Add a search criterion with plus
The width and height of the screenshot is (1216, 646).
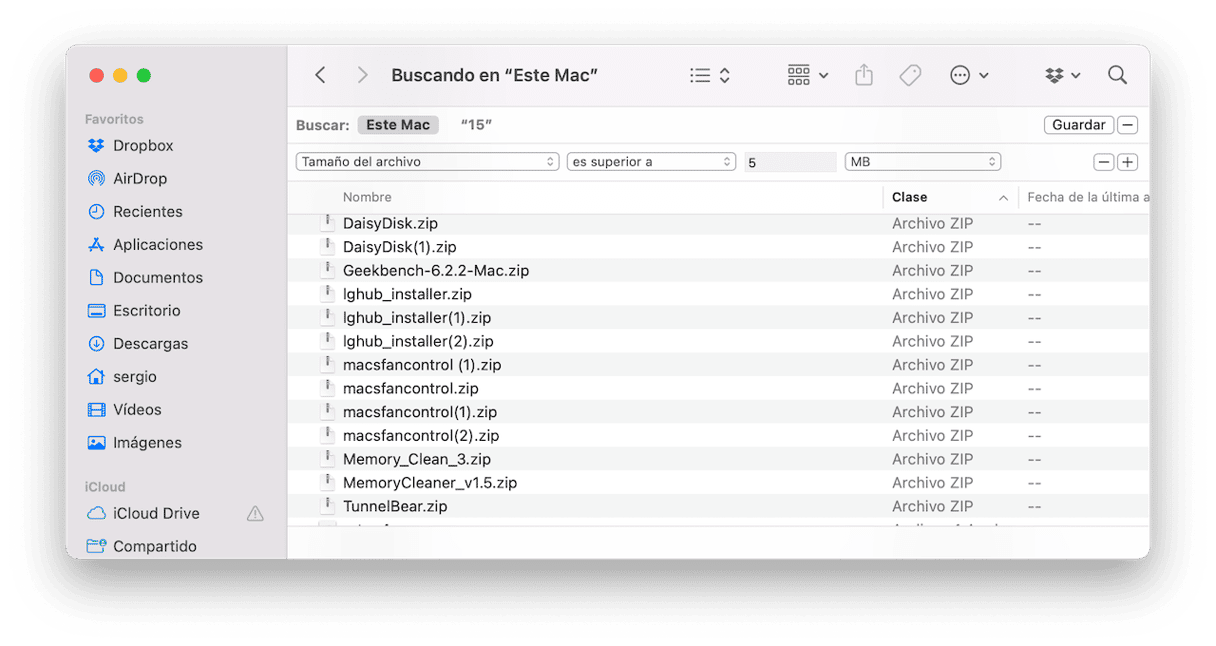(1127, 162)
